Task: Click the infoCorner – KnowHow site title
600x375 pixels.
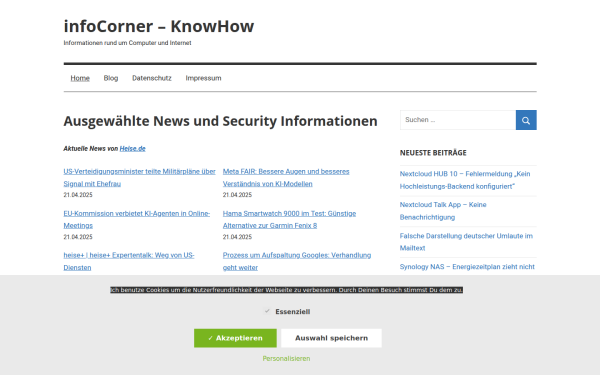Action: coord(159,26)
